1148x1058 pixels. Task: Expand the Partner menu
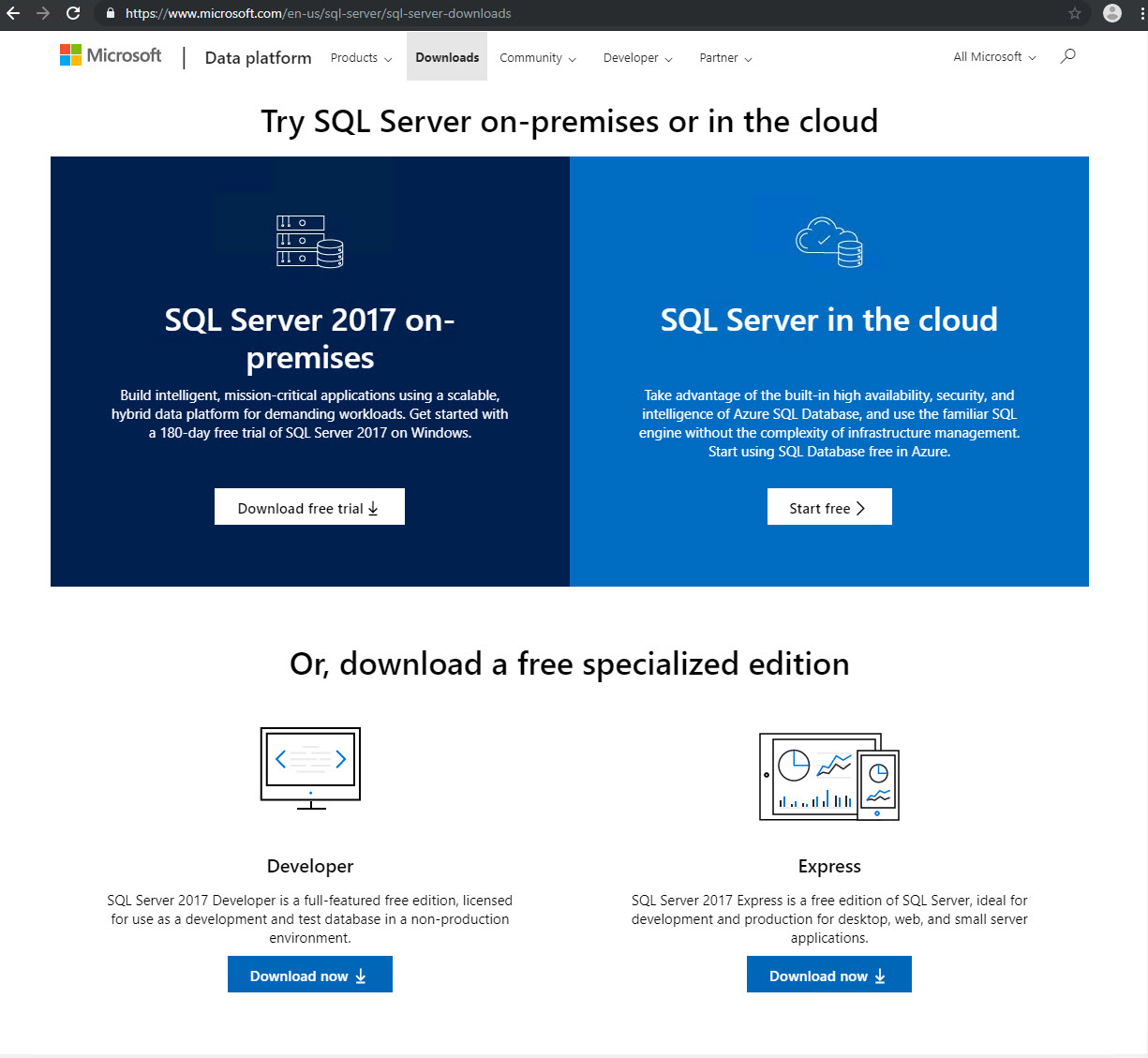pos(725,58)
